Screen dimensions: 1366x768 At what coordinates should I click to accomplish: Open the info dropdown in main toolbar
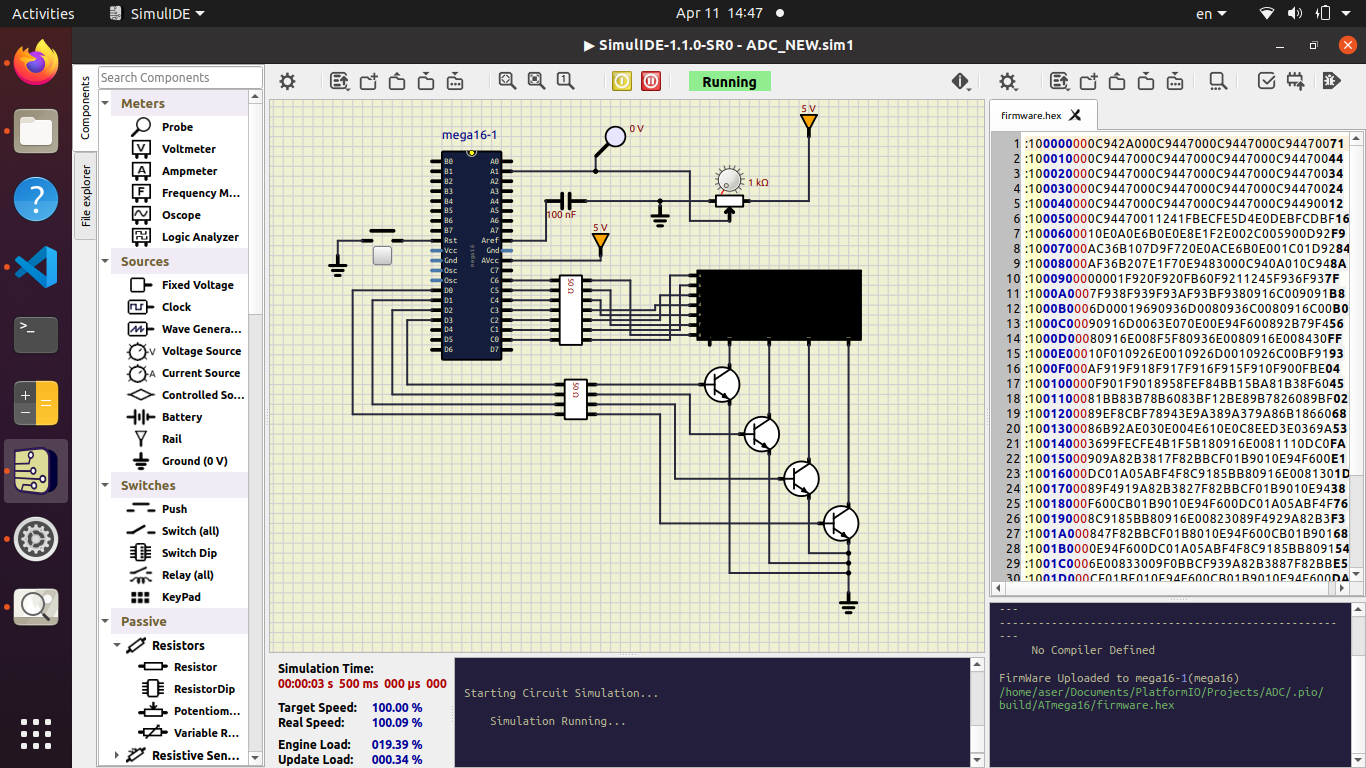point(961,82)
